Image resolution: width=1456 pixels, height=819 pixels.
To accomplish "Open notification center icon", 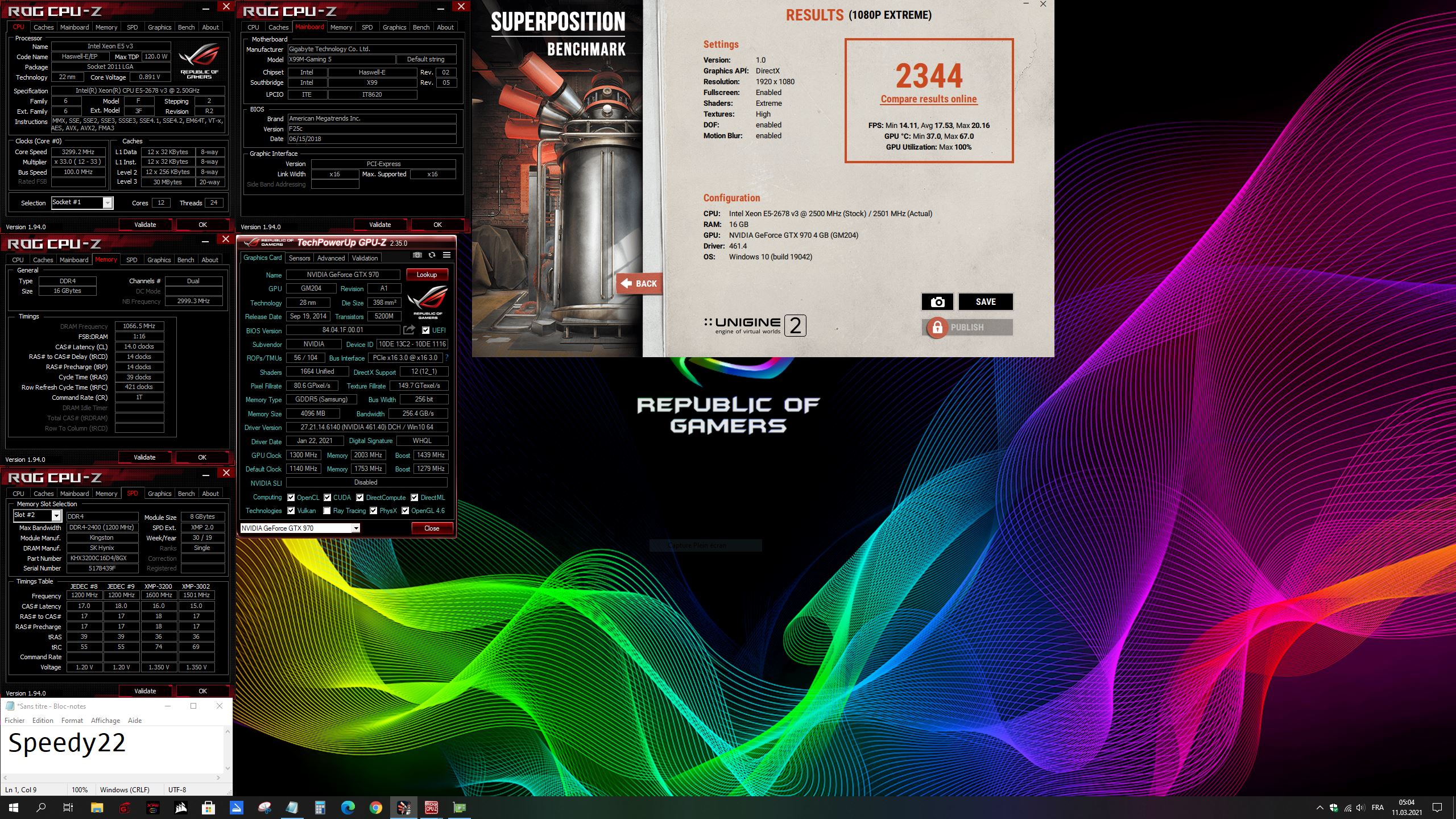I will pyautogui.click(x=1437, y=808).
